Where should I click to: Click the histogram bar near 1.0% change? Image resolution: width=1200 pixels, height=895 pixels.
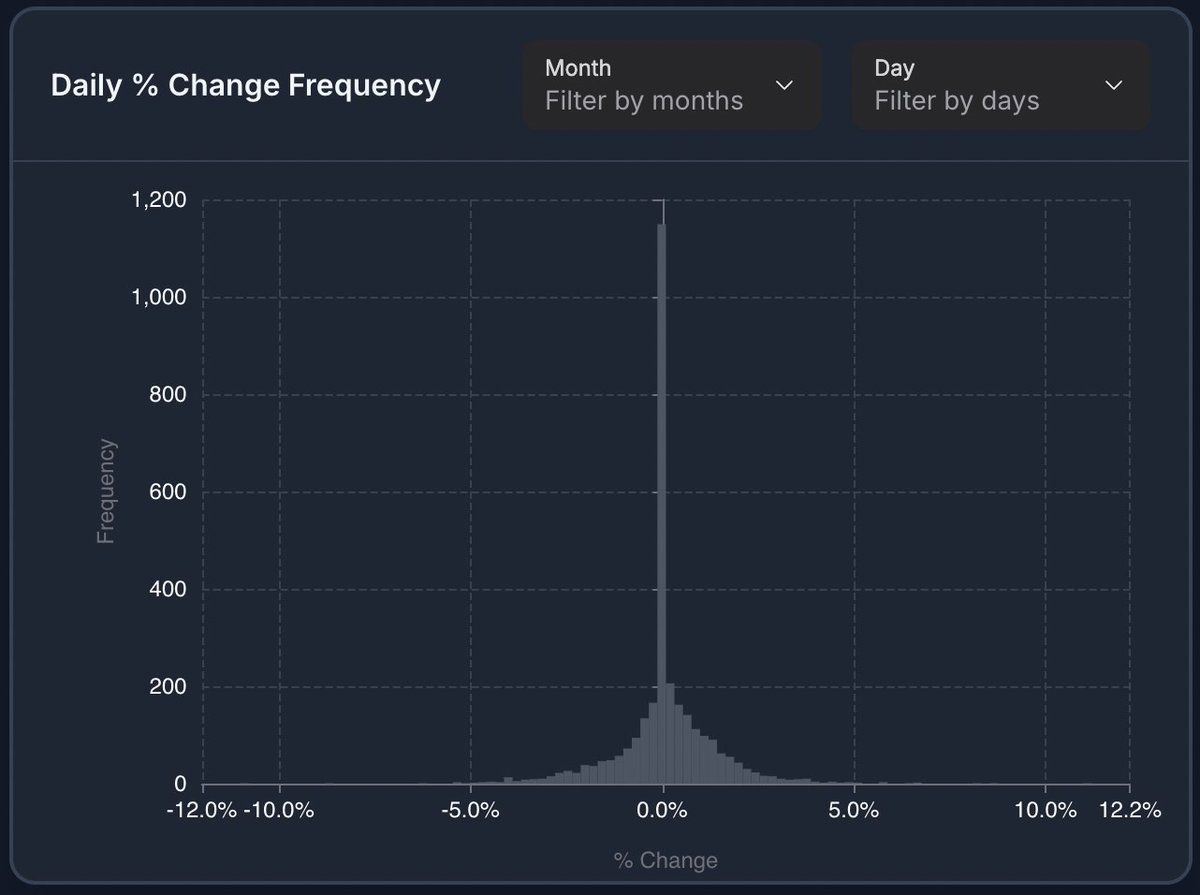[700, 760]
